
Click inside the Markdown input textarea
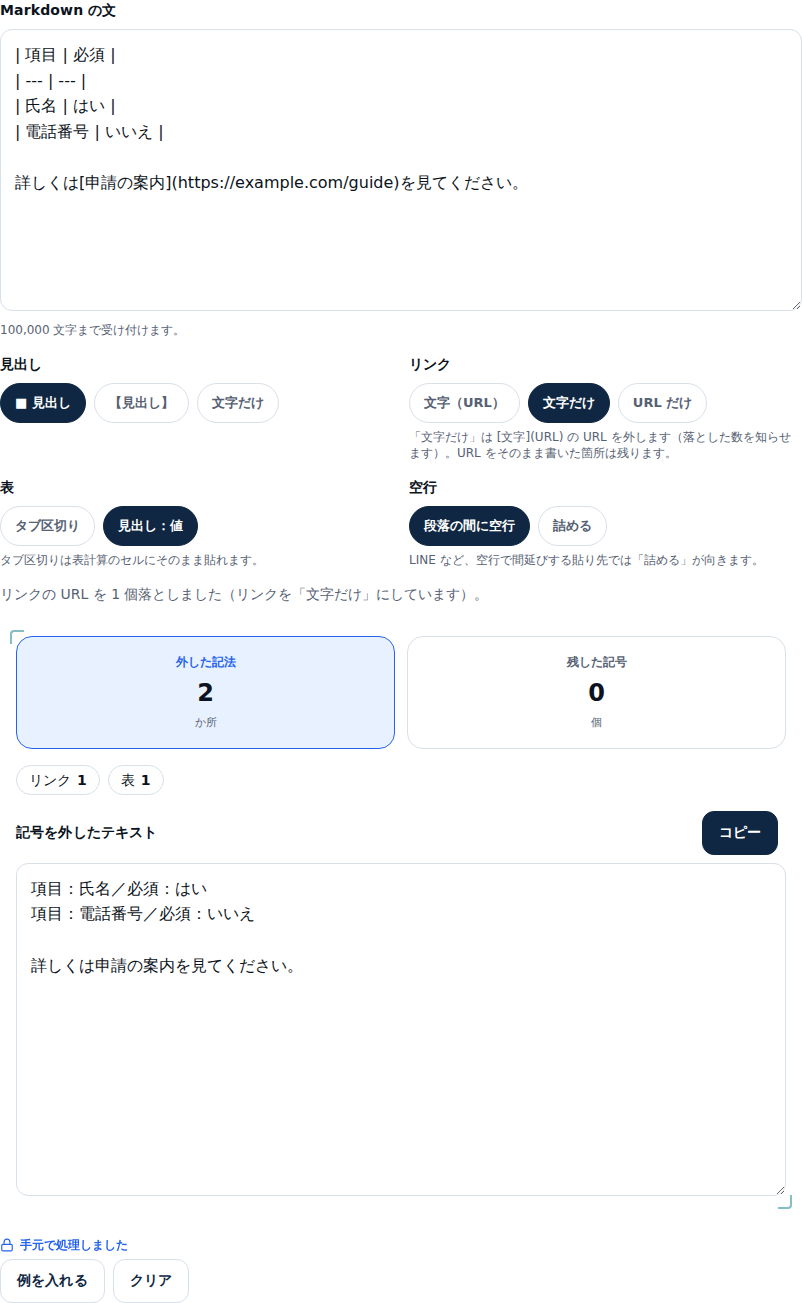pos(401,170)
